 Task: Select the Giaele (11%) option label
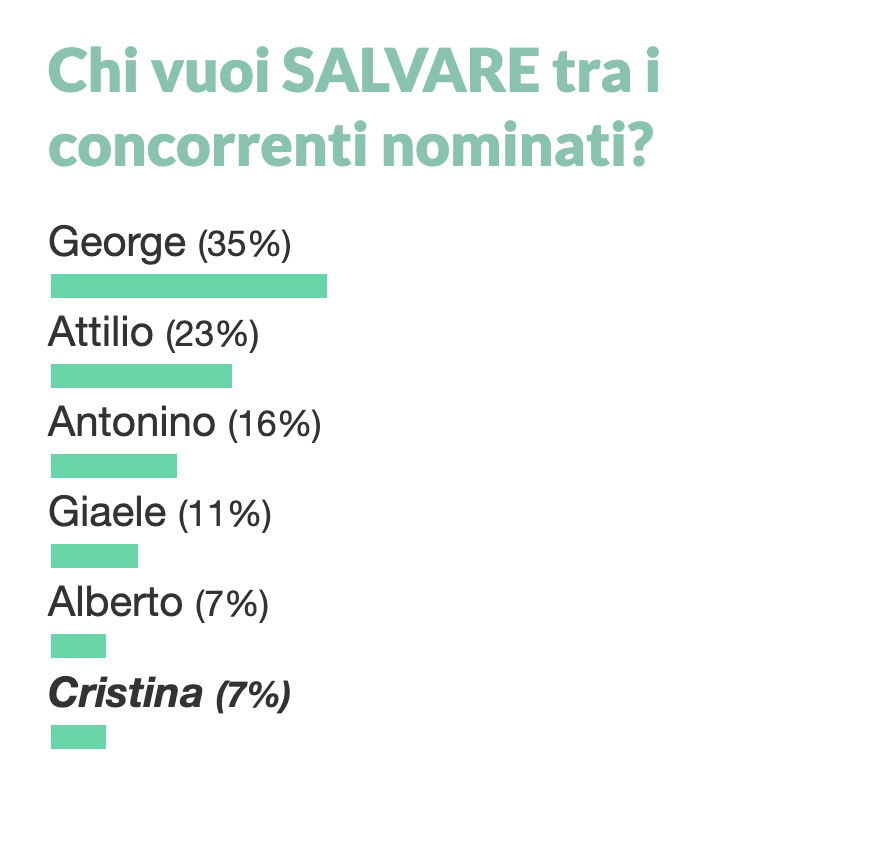[x=160, y=513]
